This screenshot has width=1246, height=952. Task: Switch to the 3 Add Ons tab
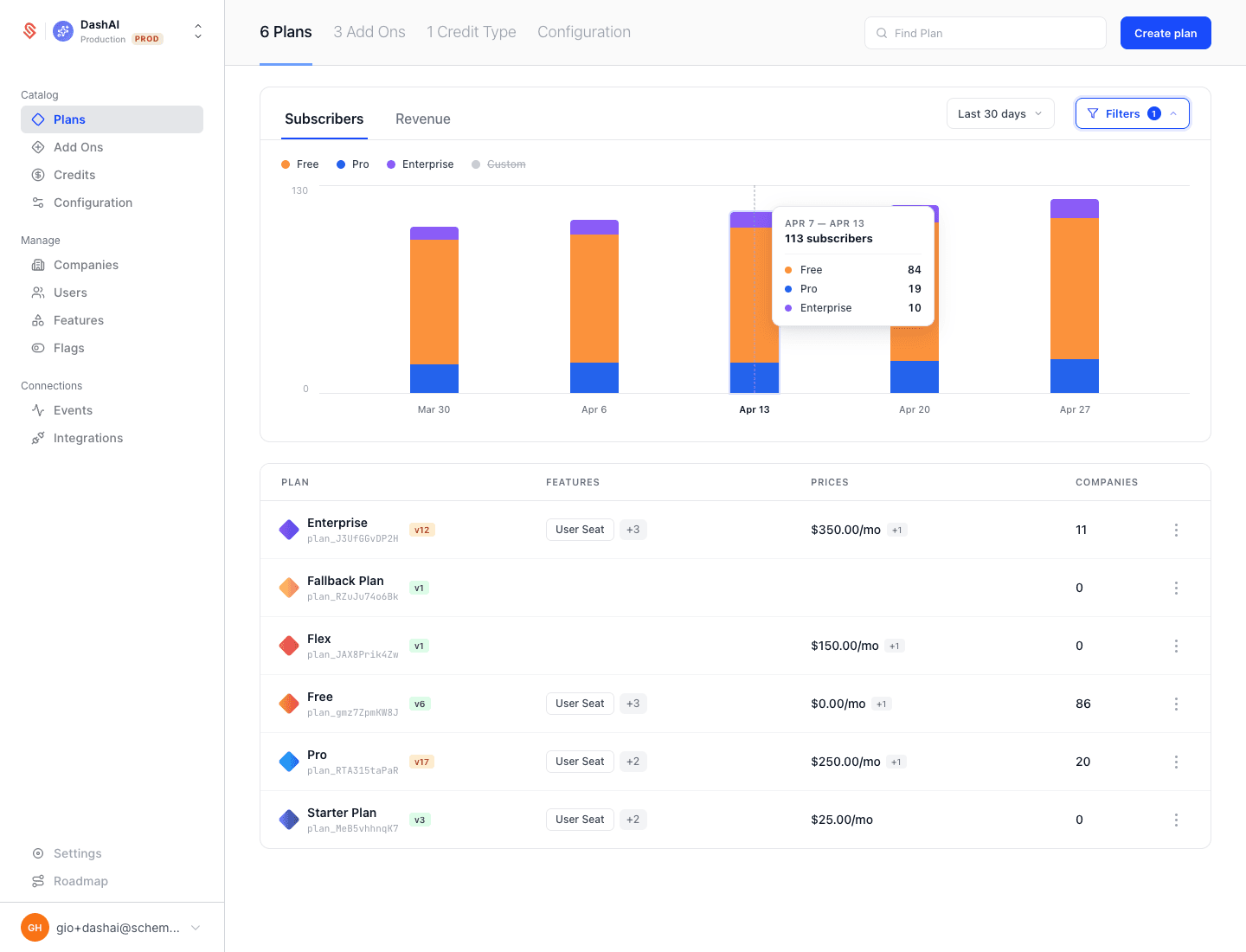click(369, 32)
